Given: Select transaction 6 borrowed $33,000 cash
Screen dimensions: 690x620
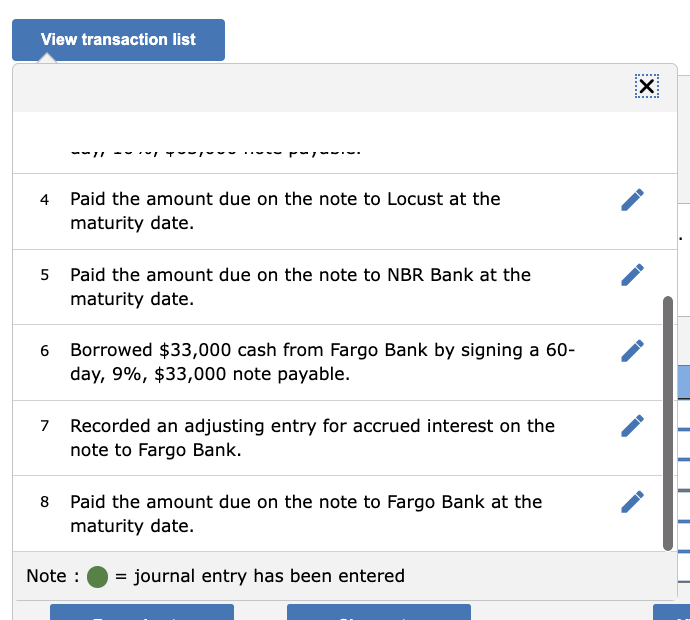Looking at the screenshot, I should (320, 362).
